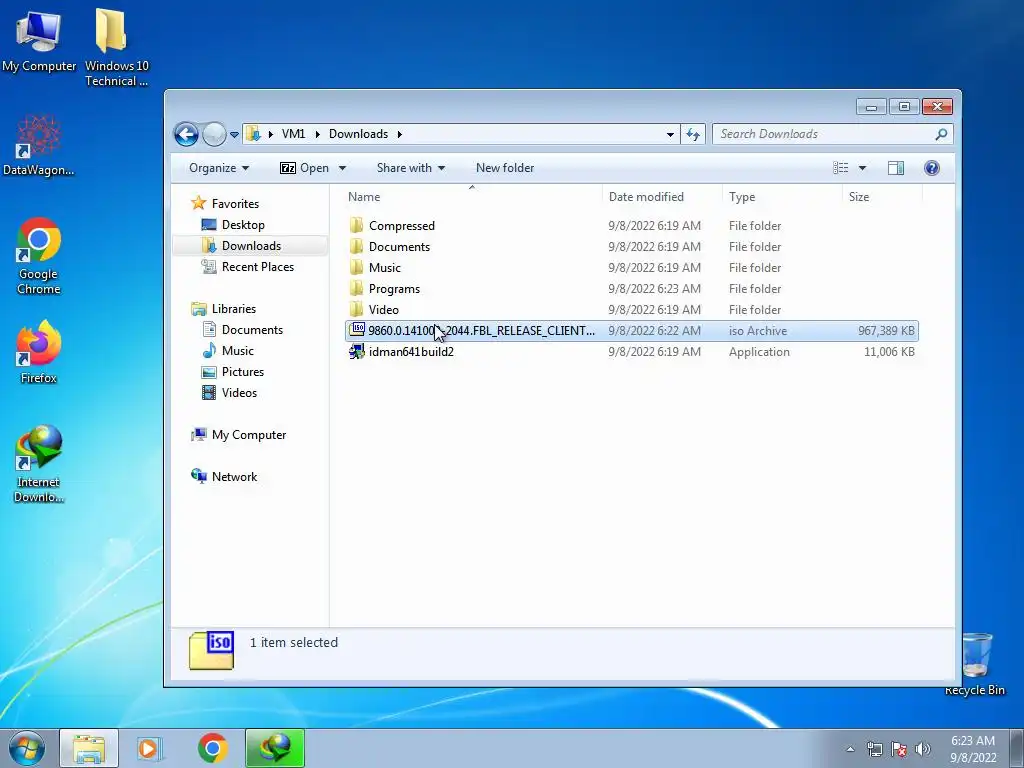The width and height of the screenshot is (1024, 768).
Task: Open Windows Explorer from the taskbar
Action: click(x=89, y=748)
